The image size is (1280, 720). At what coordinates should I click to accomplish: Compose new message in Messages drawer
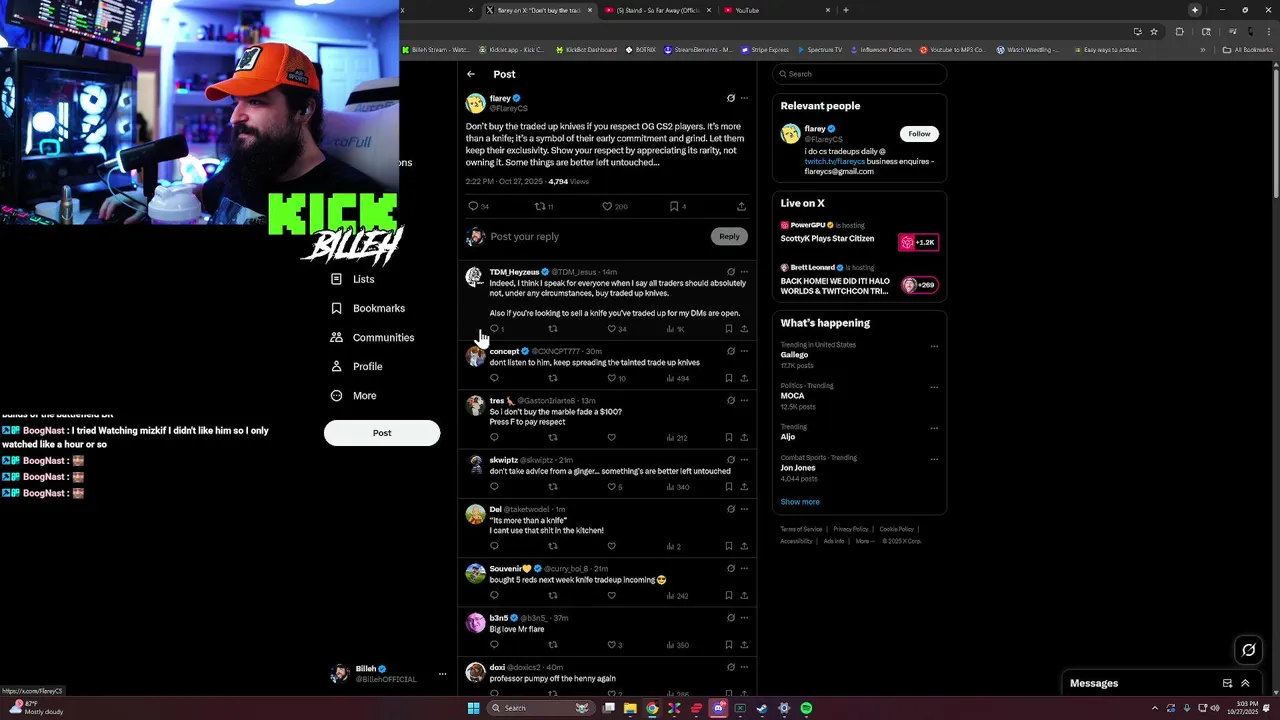[1227, 683]
